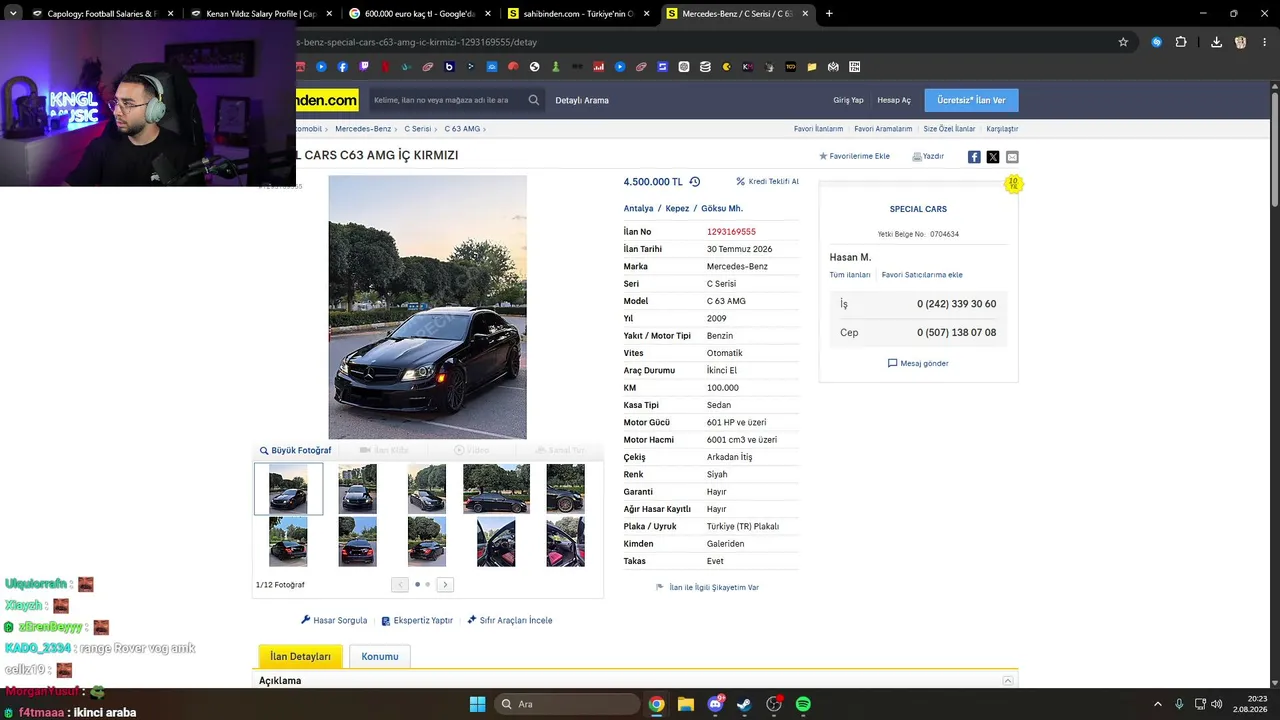Open the tab search dropdown in Chrome
Screen dimensions: 1280x720
(x=13, y=14)
